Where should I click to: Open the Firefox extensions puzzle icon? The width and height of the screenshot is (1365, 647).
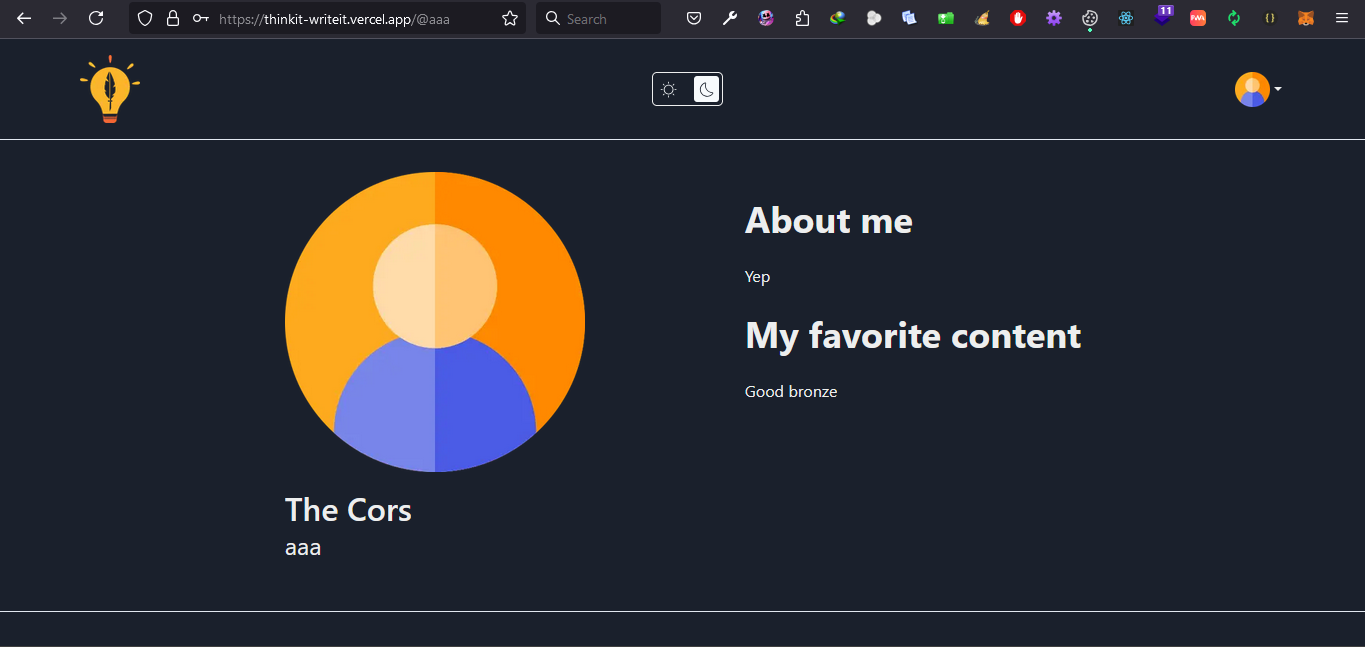tap(802, 18)
